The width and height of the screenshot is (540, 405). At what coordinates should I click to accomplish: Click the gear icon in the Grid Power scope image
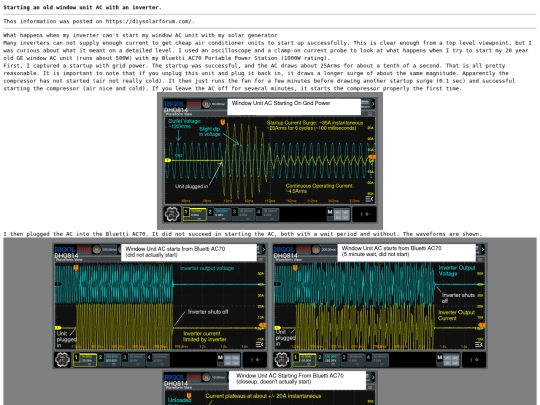click(x=172, y=214)
